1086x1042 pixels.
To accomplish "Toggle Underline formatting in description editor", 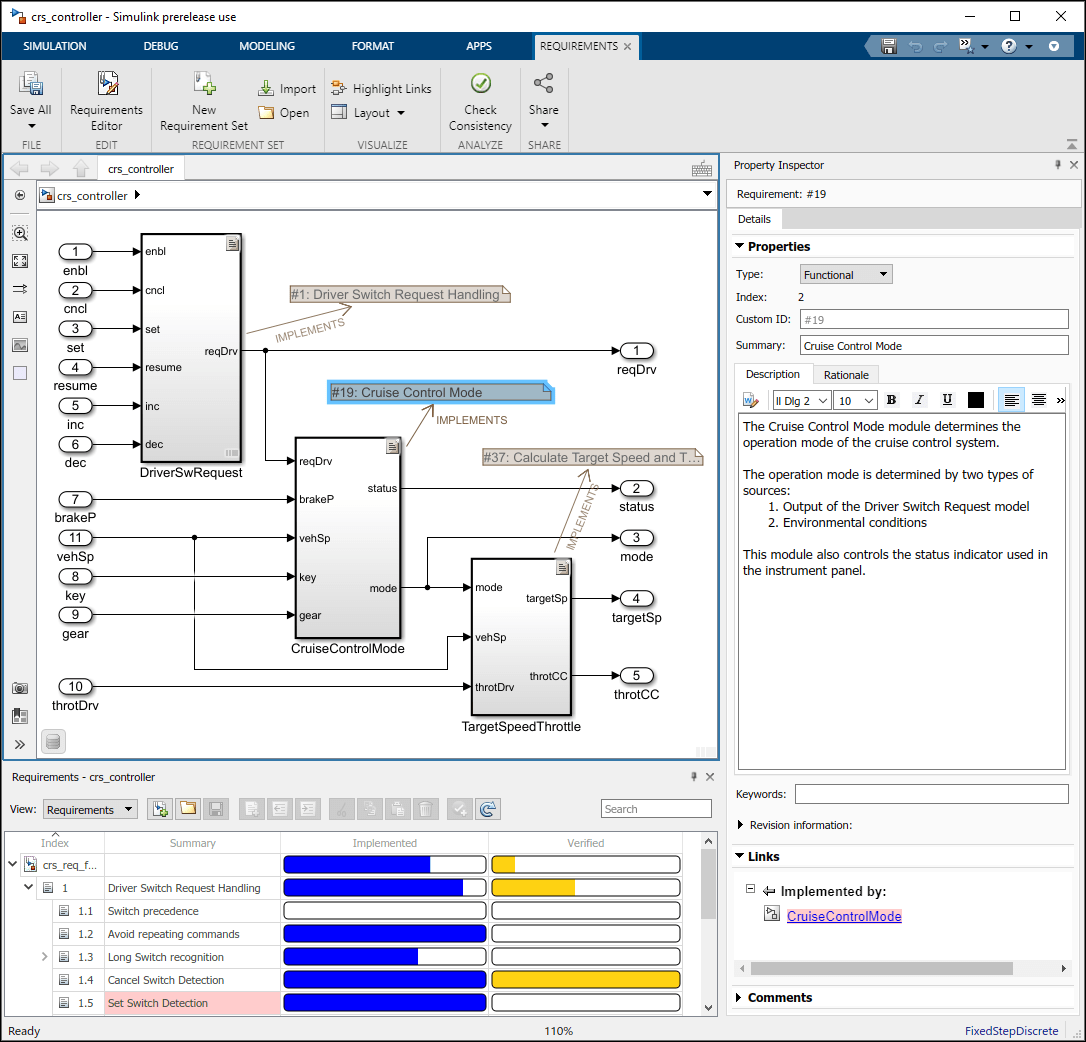I will point(947,400).
